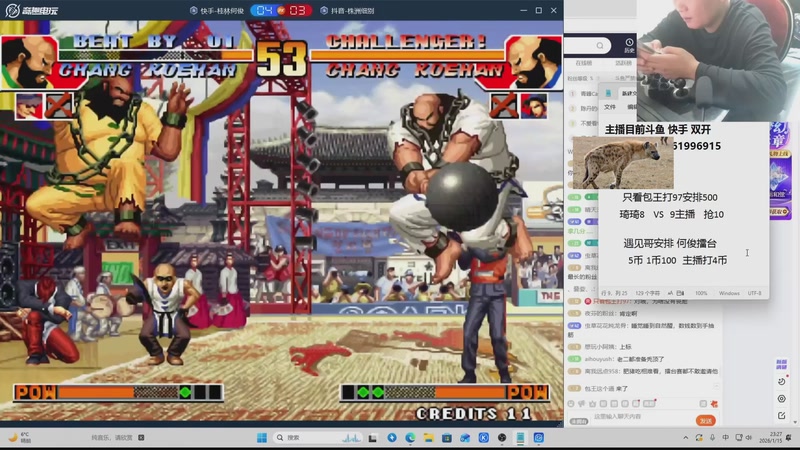Image resolution: width=800 pixels, height=450 pixels.
Task: Click the 快手-桂林何俊 player label in title bar
Action: (216, 10)
